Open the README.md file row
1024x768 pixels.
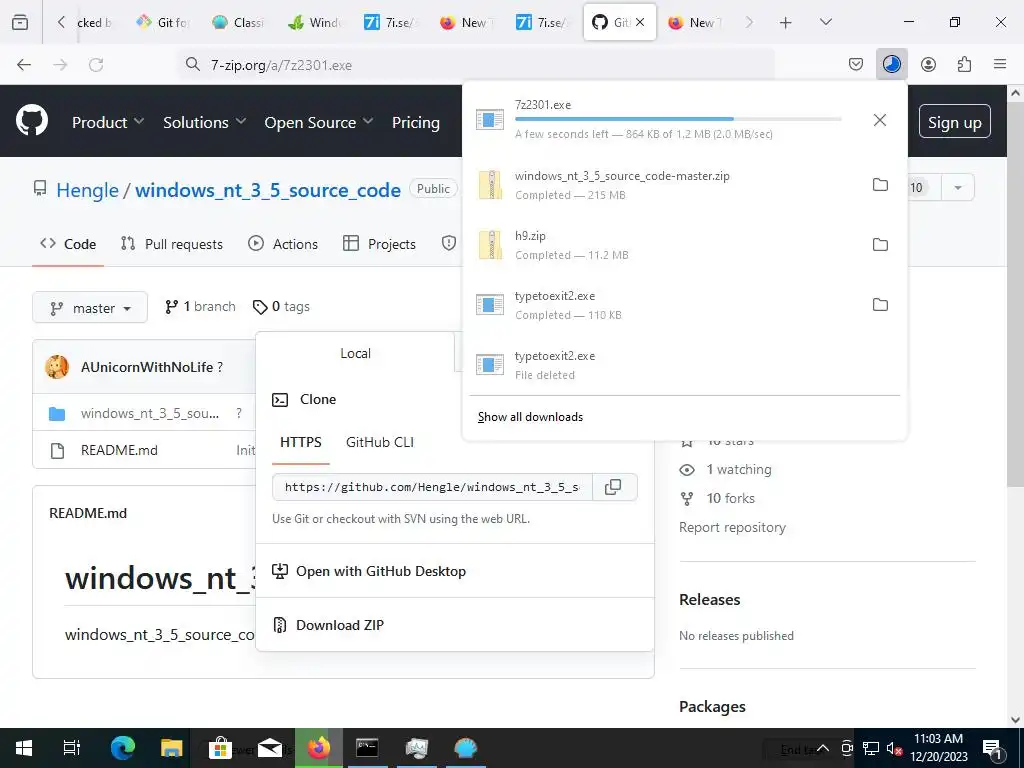pos(119,450)
